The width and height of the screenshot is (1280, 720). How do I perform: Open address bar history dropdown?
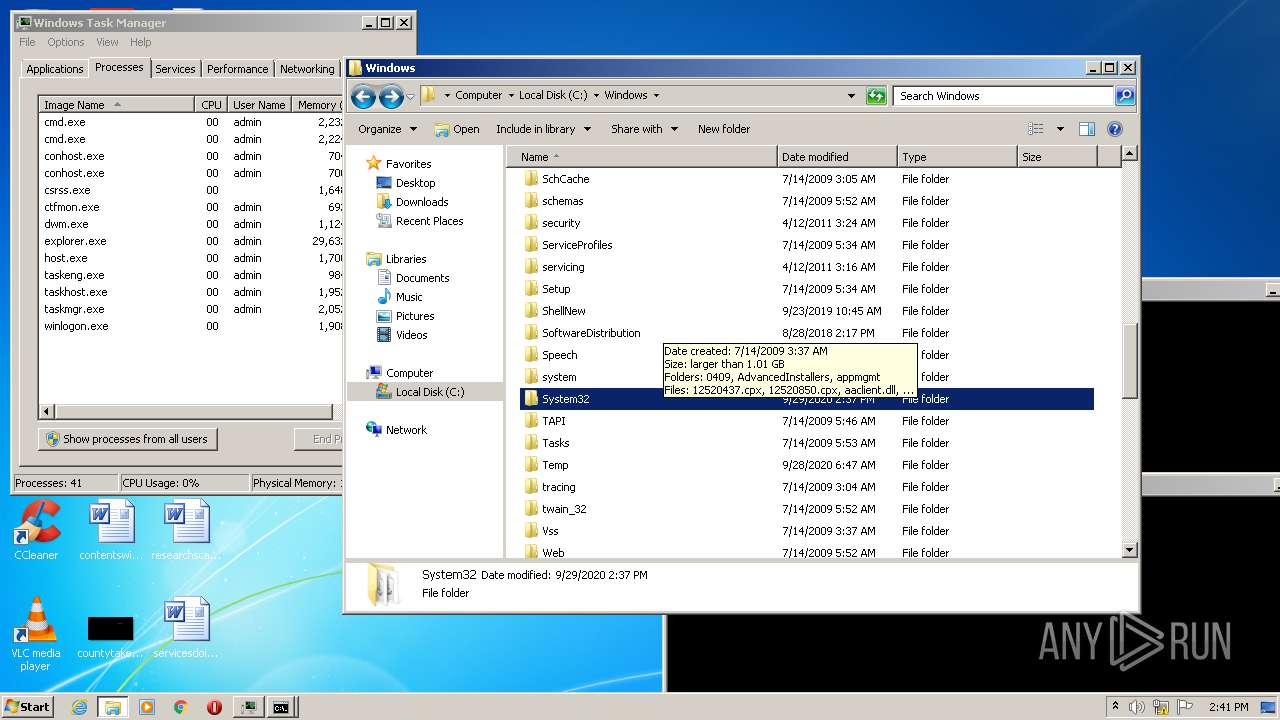point(851,96)
